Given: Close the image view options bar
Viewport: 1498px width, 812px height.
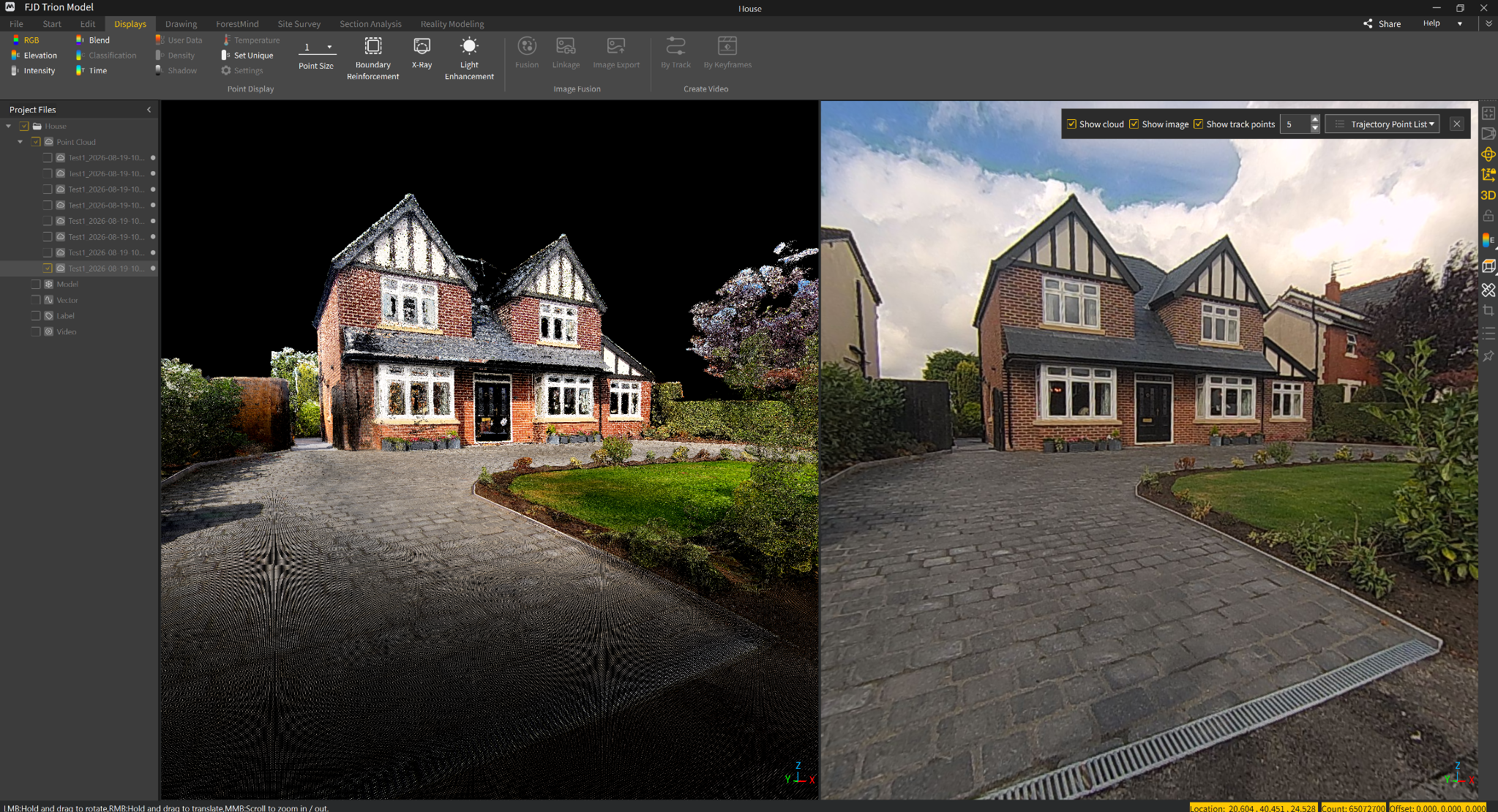Looking at the screenshot, I should pos(1457,124).
